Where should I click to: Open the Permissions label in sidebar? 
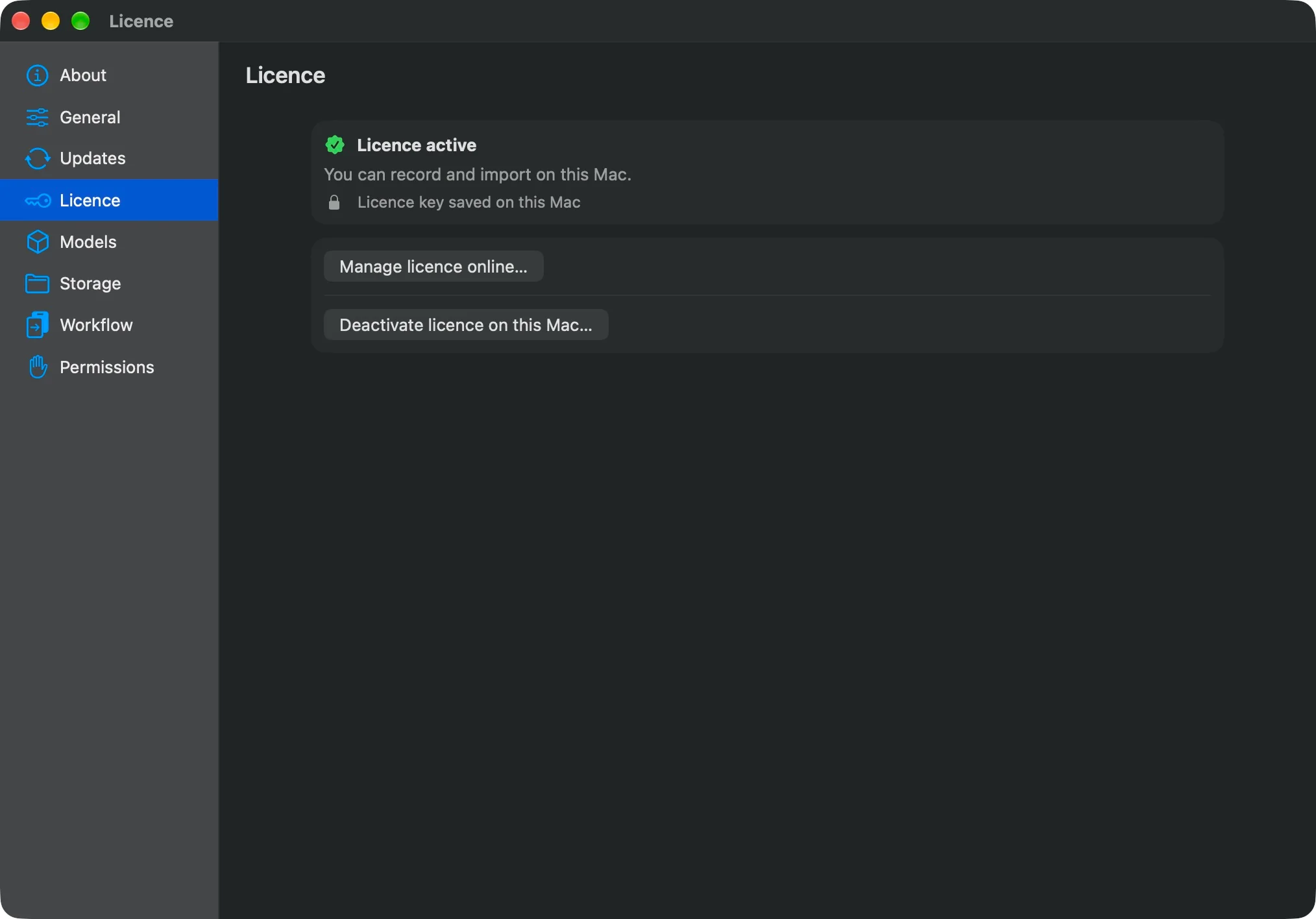pyautogui.click(x=107, y=367)
